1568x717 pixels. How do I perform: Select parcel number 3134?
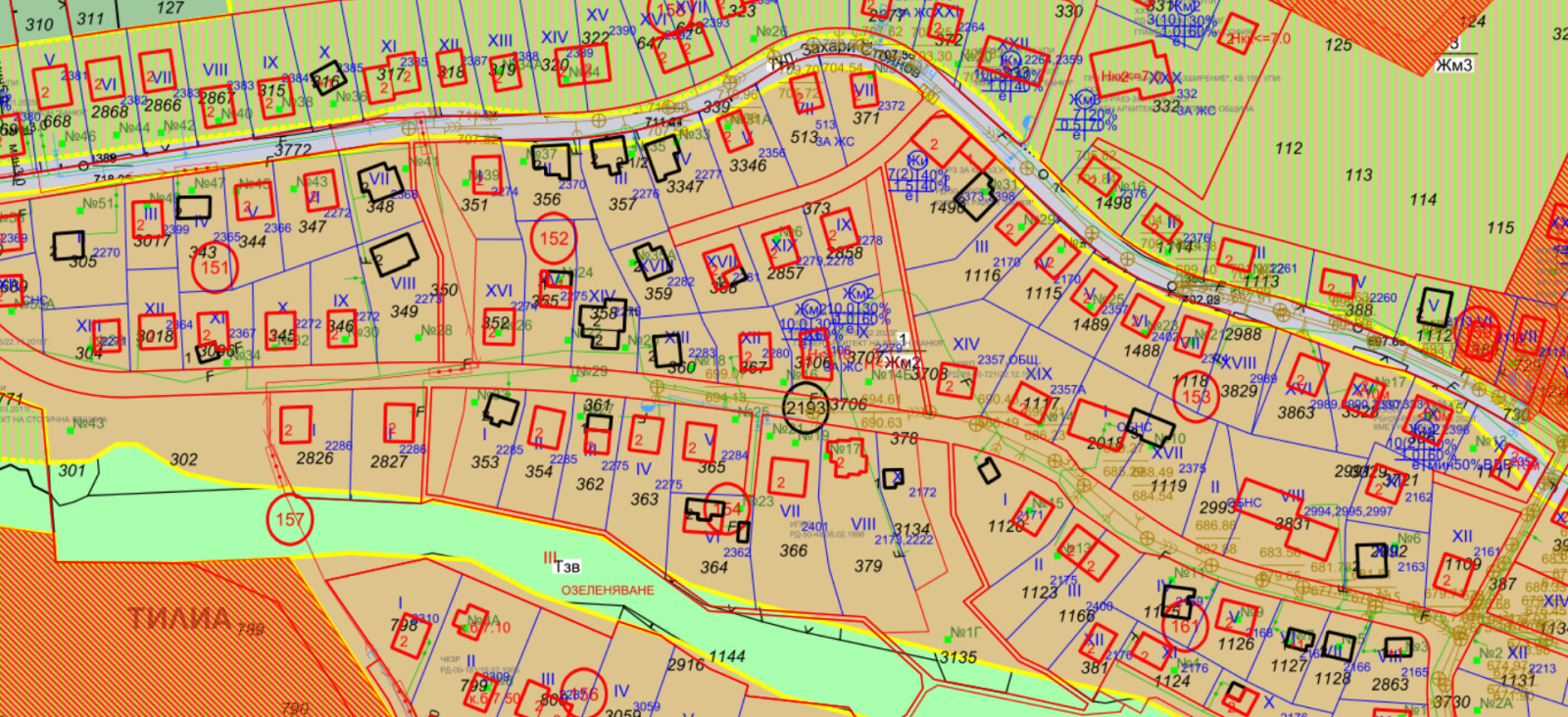(x=911, y=530)
